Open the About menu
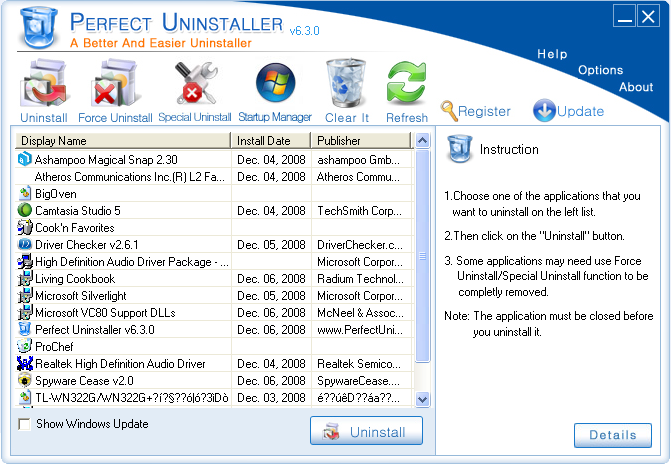This screenshot has width=671, height=465. (x=636, y=87)
